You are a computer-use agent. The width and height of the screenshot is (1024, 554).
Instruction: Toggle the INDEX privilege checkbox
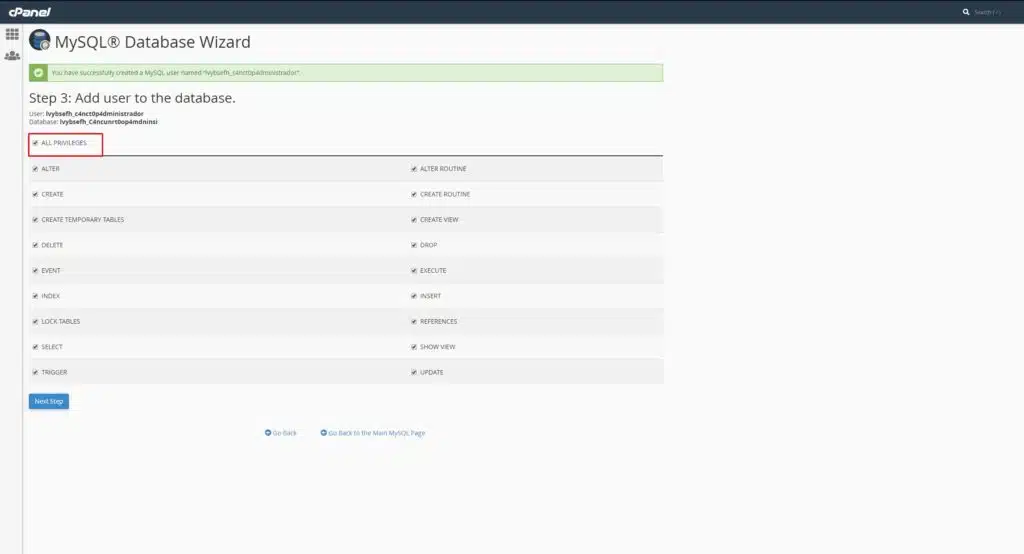point(35,296)
